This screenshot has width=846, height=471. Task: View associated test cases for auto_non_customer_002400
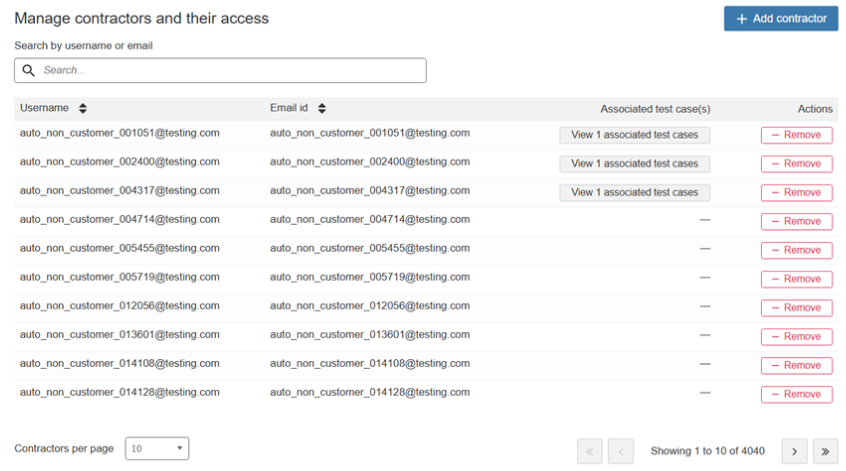point(634,164)
